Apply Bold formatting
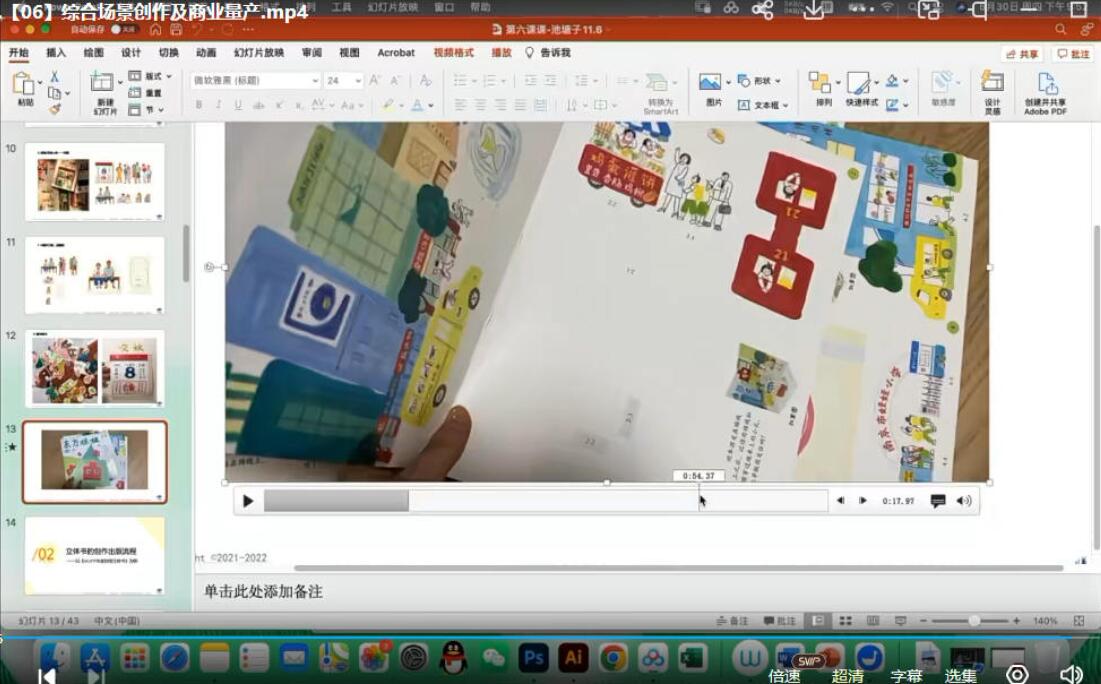Screen dimensions: 1101x684 199,105
